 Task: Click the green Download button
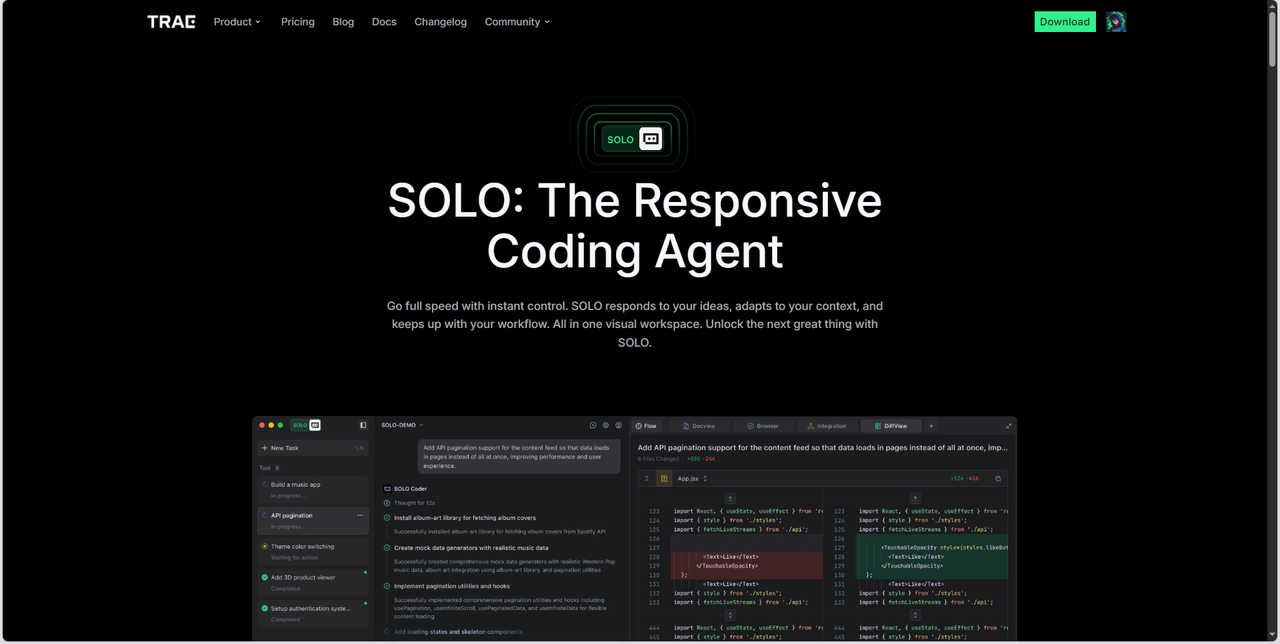(x=1064, y=22)
